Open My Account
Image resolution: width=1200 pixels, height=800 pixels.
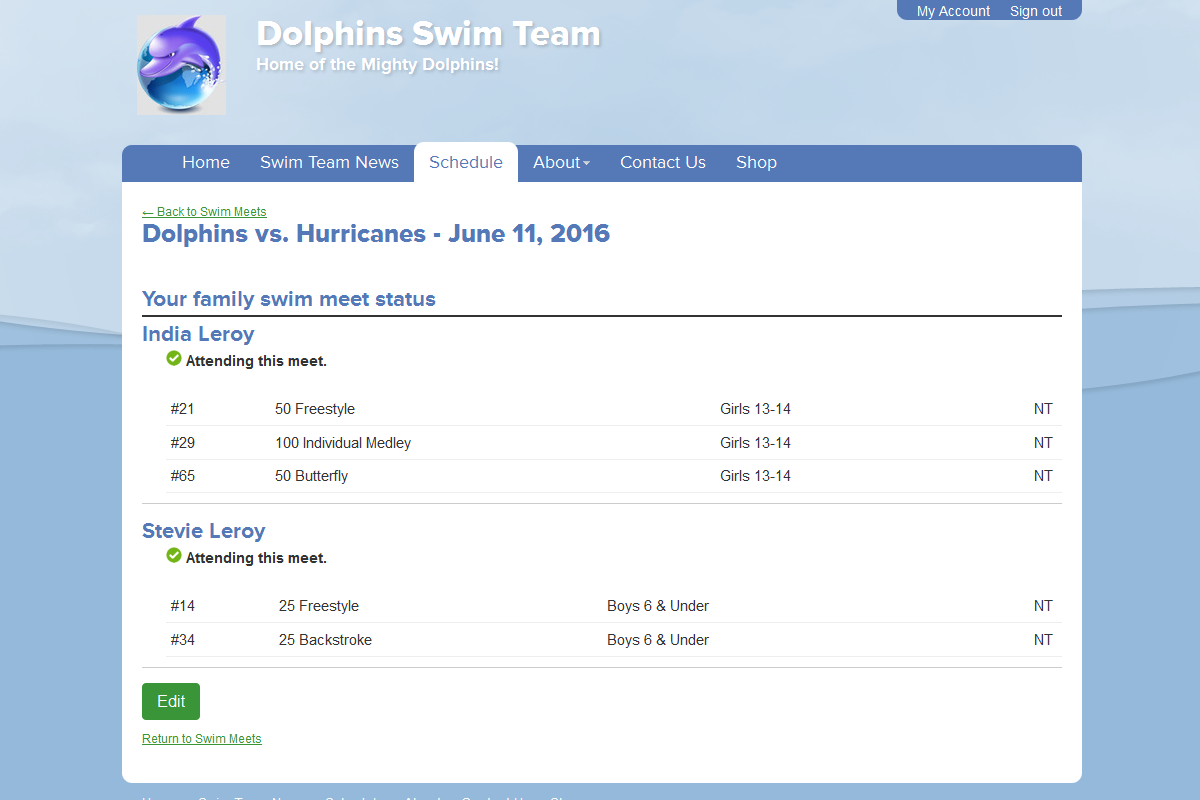pyautogui.click(x=952, y=11)
